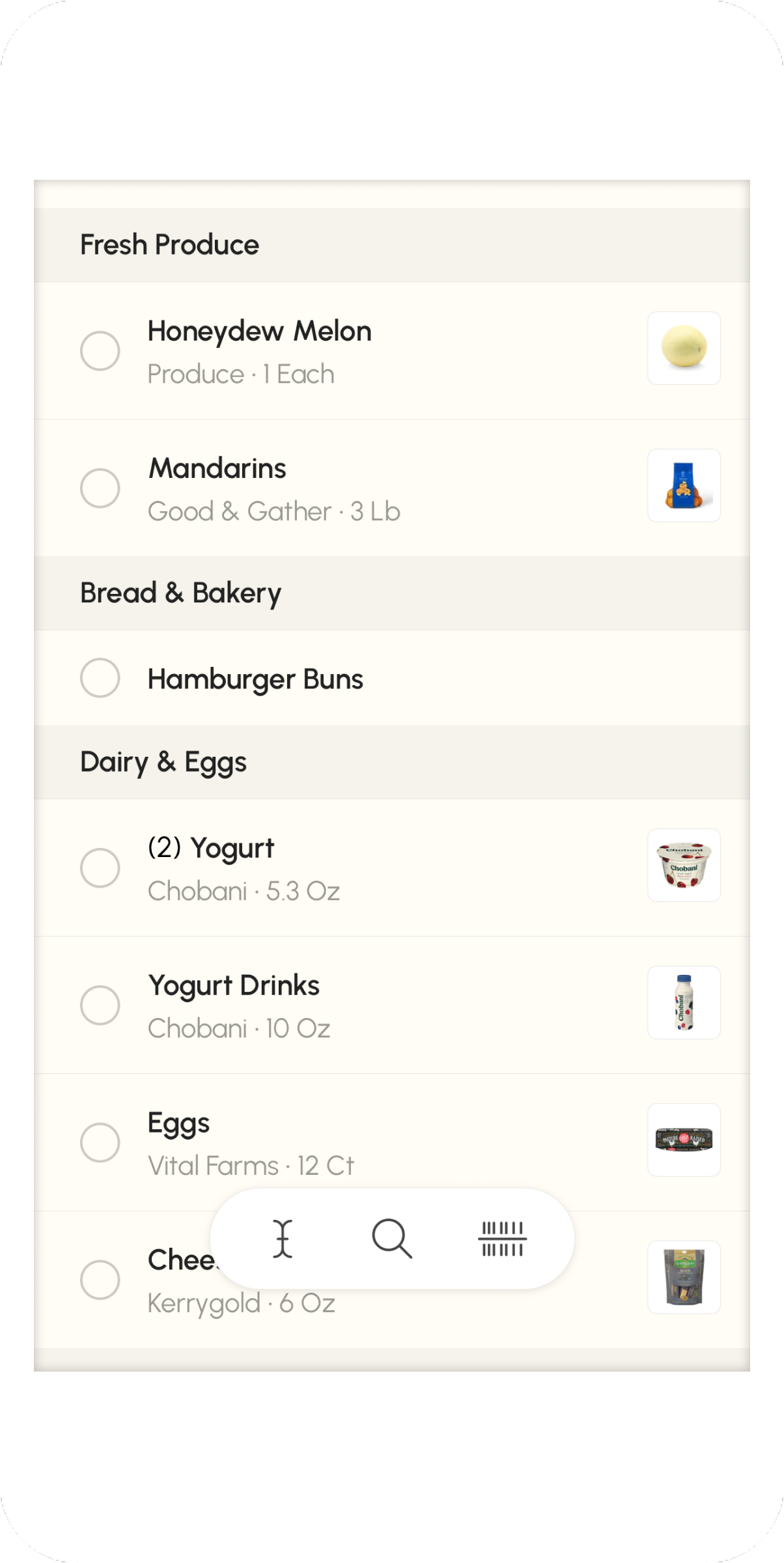The width and height of the screenshot is (784, 1563).
Task: Tap the Bread & Bakery section header
Action: point(180,593)
